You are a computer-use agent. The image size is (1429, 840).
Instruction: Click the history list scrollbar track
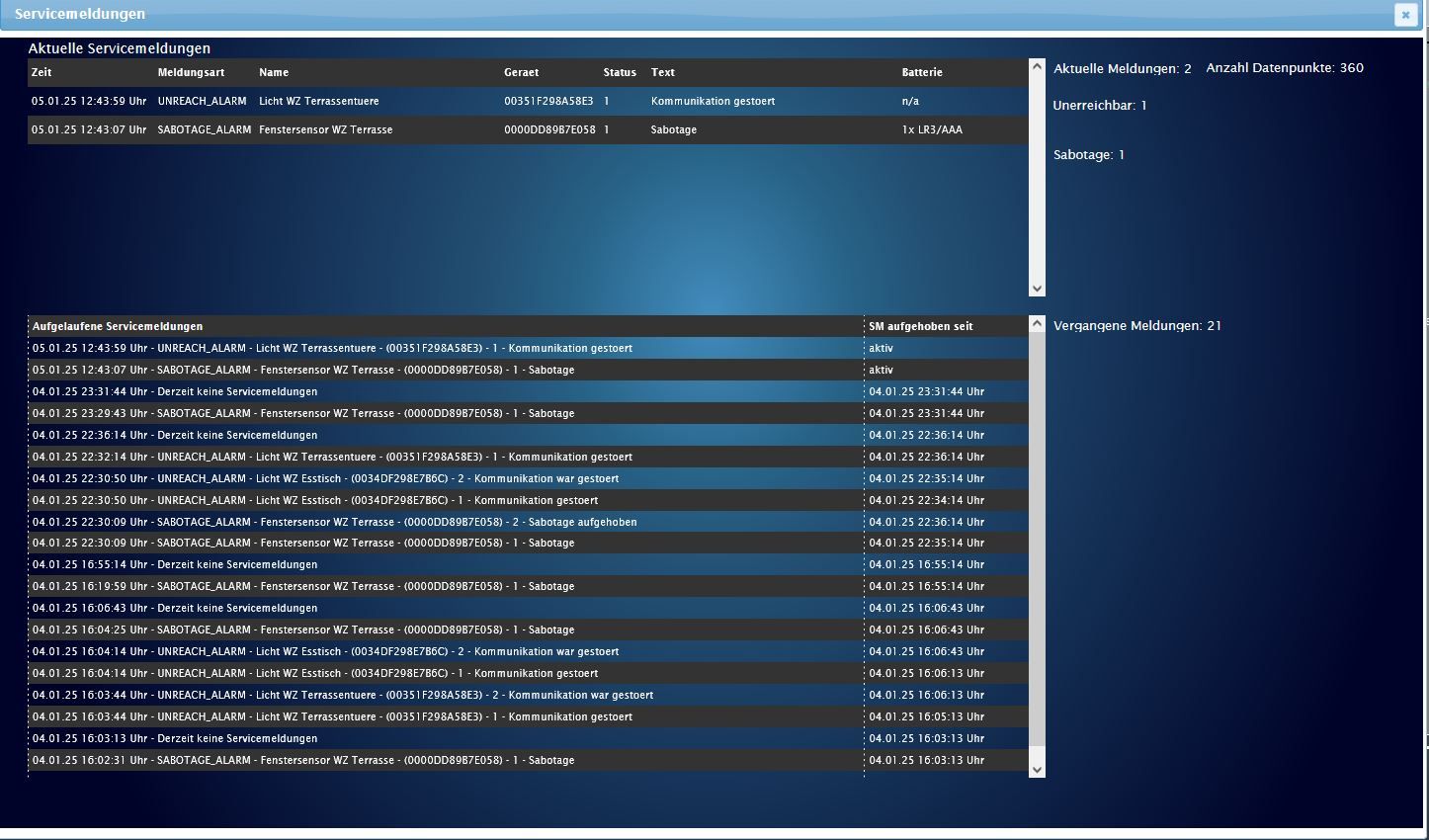pos(1037,544)
